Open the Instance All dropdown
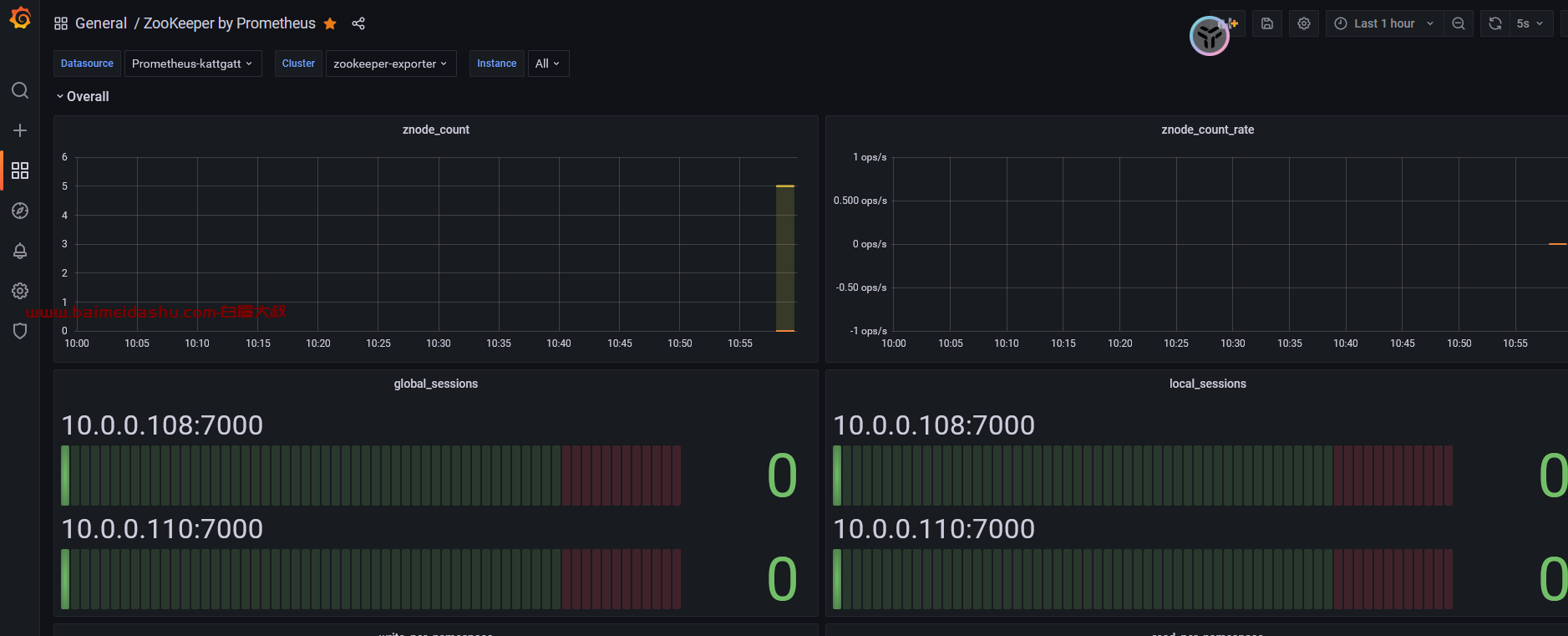Viewport: 1568px width, 636px height. [x=548, y=64]
